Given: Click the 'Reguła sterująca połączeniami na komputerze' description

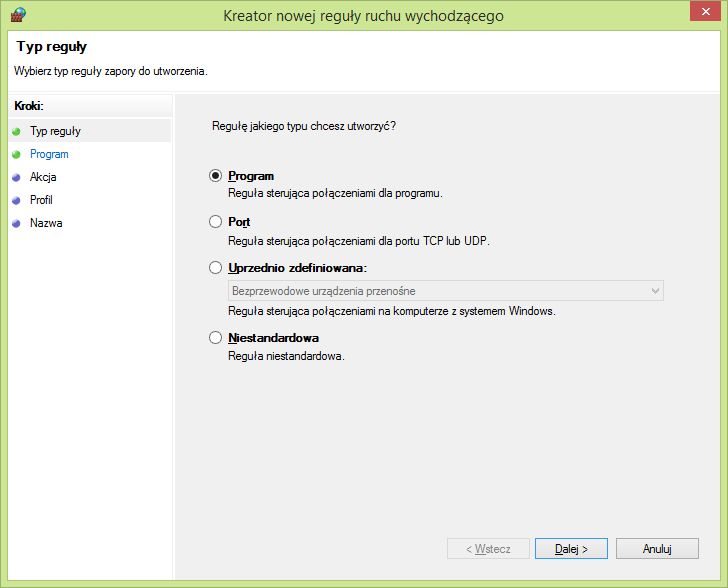Looking at the screenshot, I should tap(392, 311).
